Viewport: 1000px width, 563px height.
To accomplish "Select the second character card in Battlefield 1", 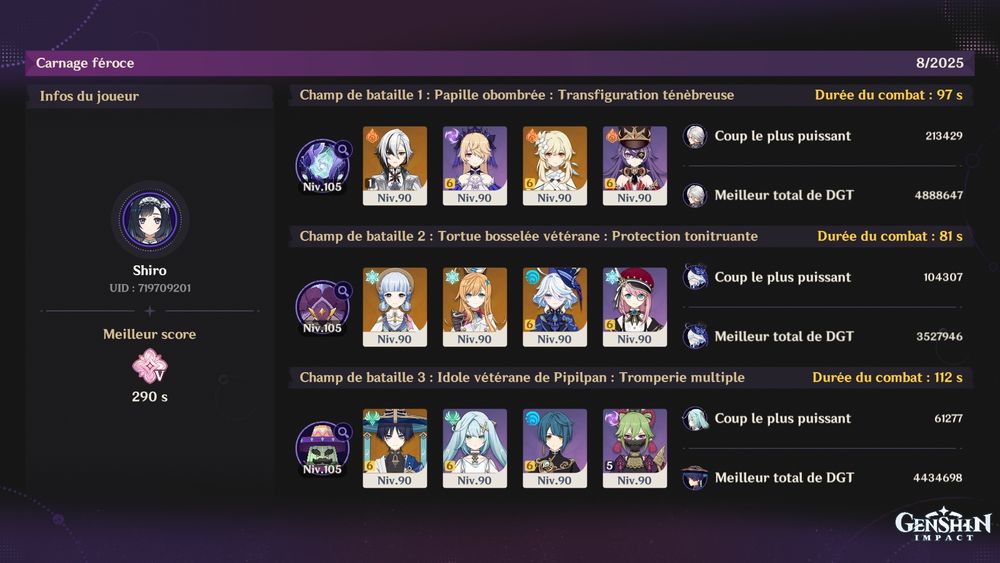I will [x=474, y=166].
